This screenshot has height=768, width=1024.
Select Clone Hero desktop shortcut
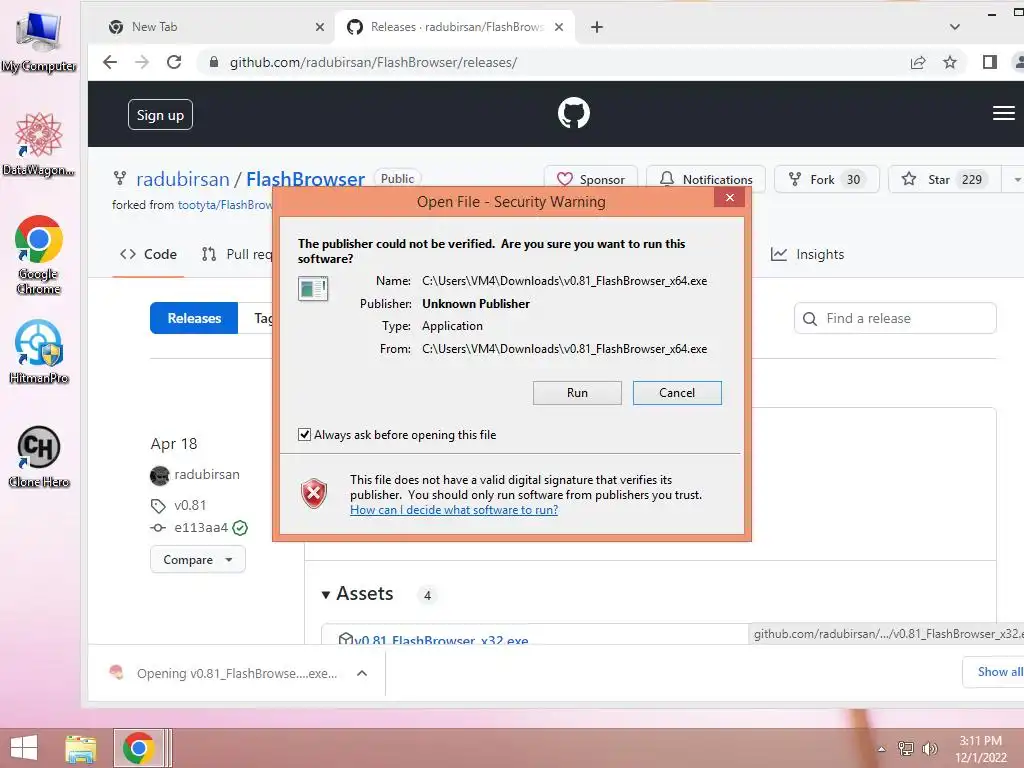click(39, 457)
